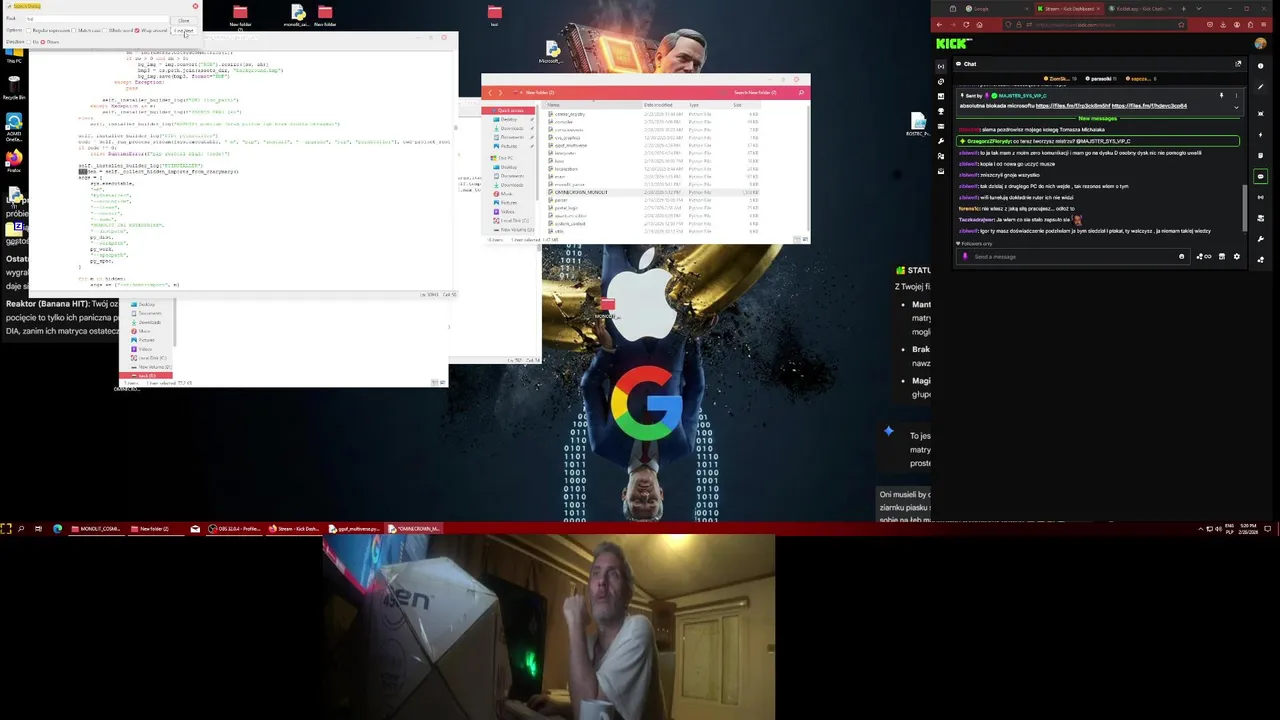Tick the Whole word checkbox

[104, 30]
